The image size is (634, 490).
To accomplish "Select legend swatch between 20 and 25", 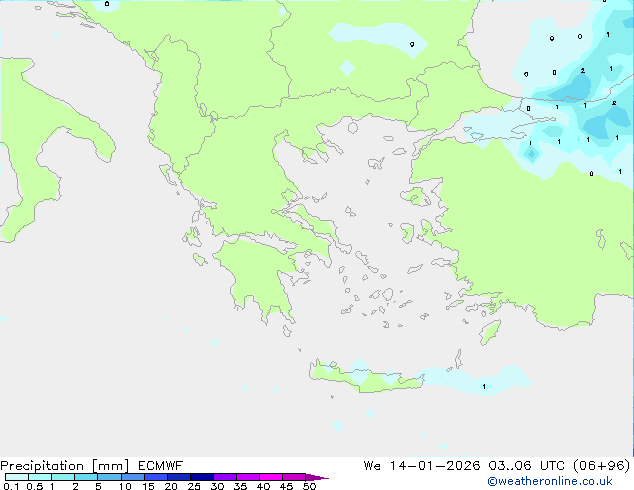I will tap(178, 477).
